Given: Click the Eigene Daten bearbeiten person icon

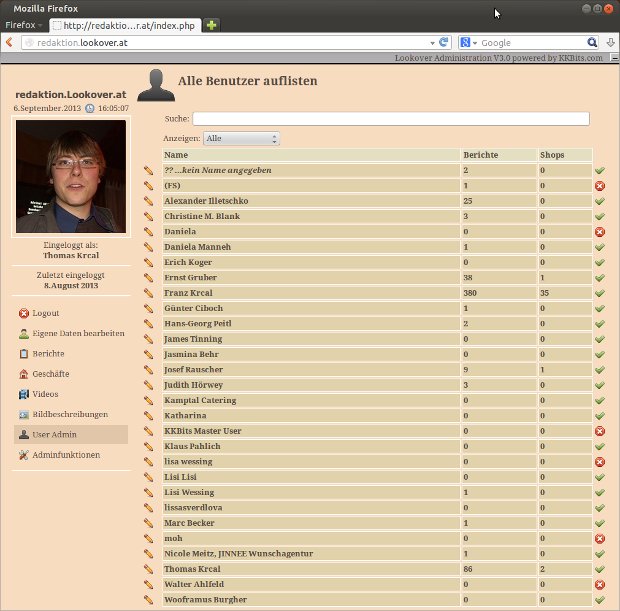Looking at the screenshot, I should [24, 333].
